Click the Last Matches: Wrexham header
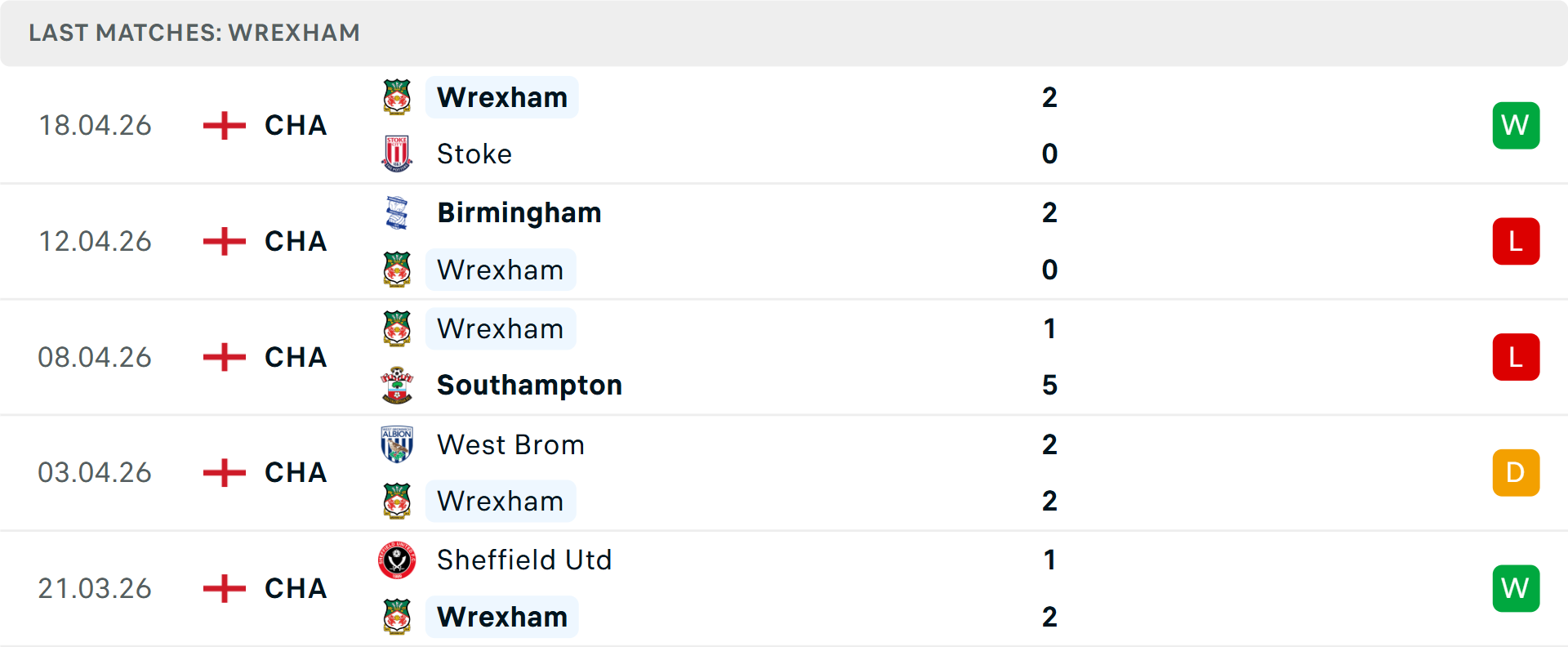 (x=194, y=33)
